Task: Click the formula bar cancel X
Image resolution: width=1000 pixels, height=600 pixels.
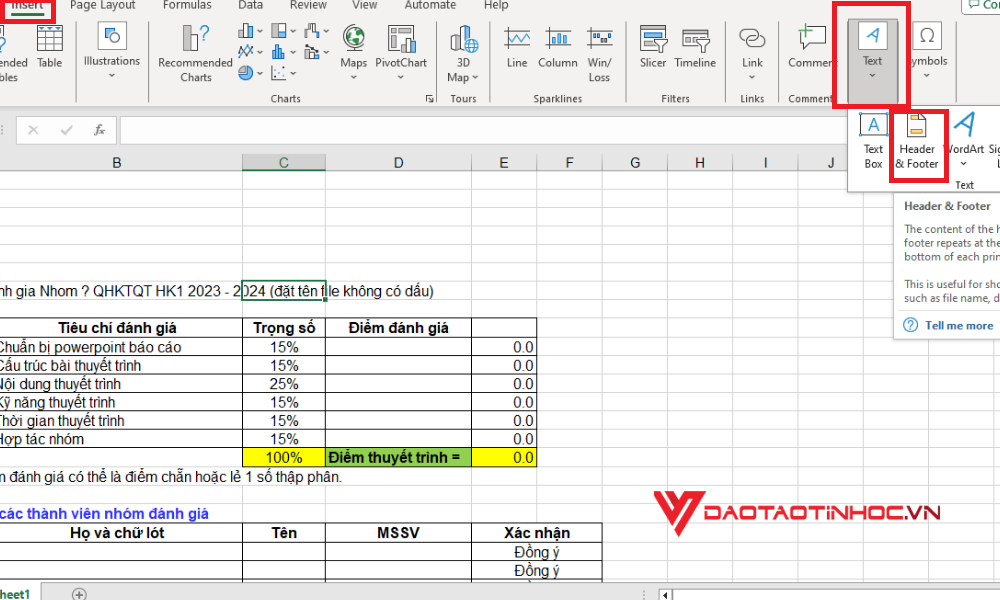Action: pos(33,130)
